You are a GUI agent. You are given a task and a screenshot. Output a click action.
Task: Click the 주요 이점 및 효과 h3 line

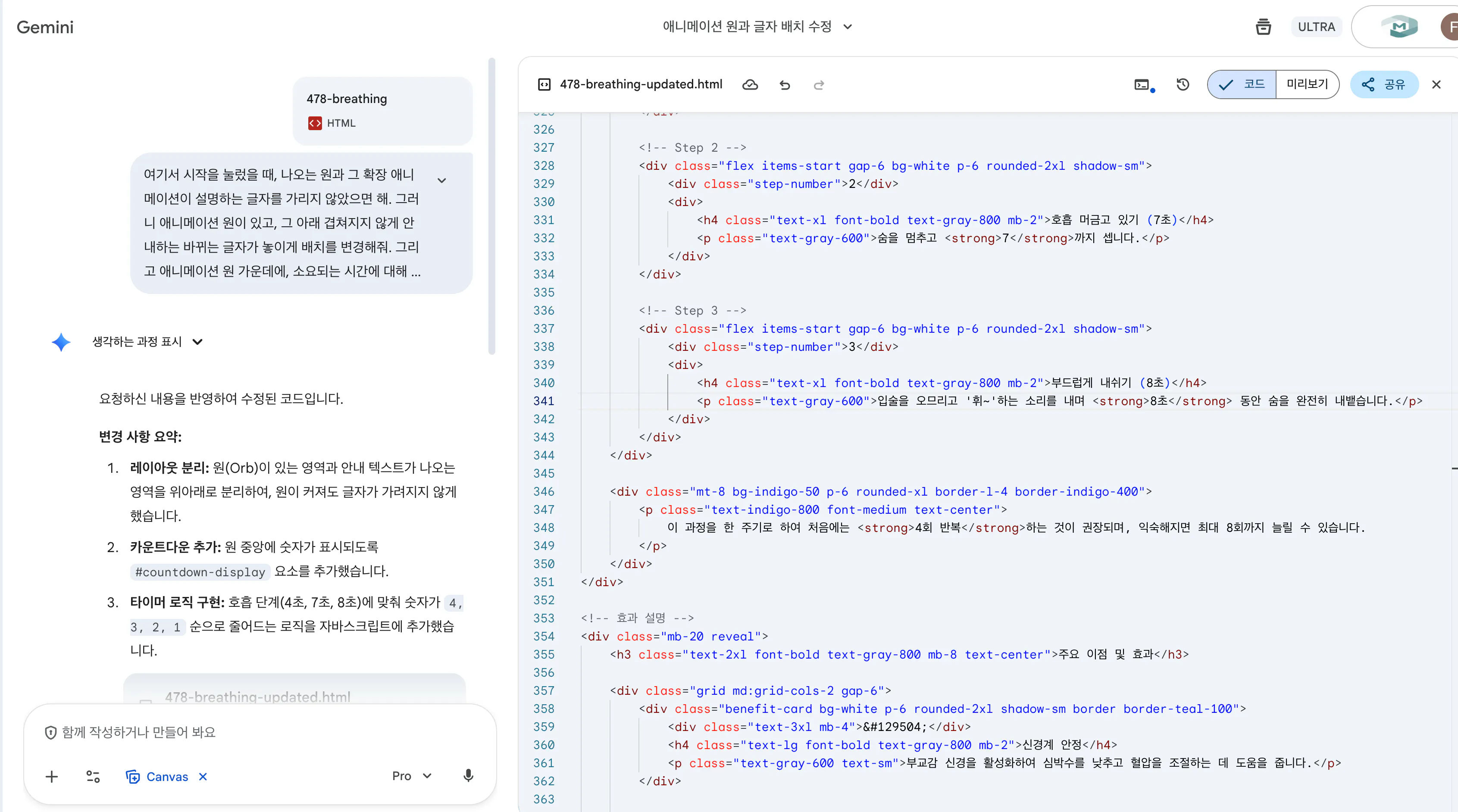click(899, 654)
